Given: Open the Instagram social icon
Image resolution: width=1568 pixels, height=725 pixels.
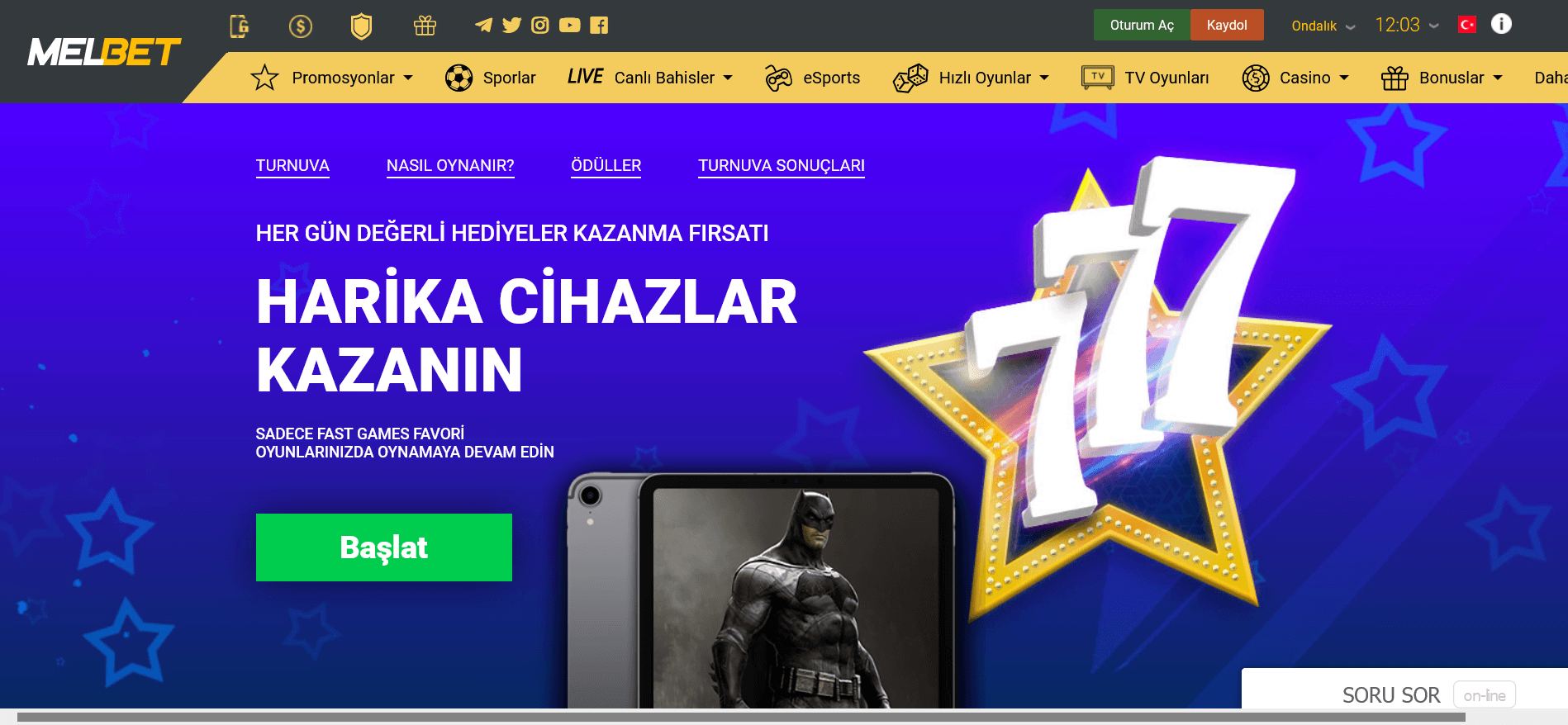Looking at the screenshot, I should (x=540, y=26).
